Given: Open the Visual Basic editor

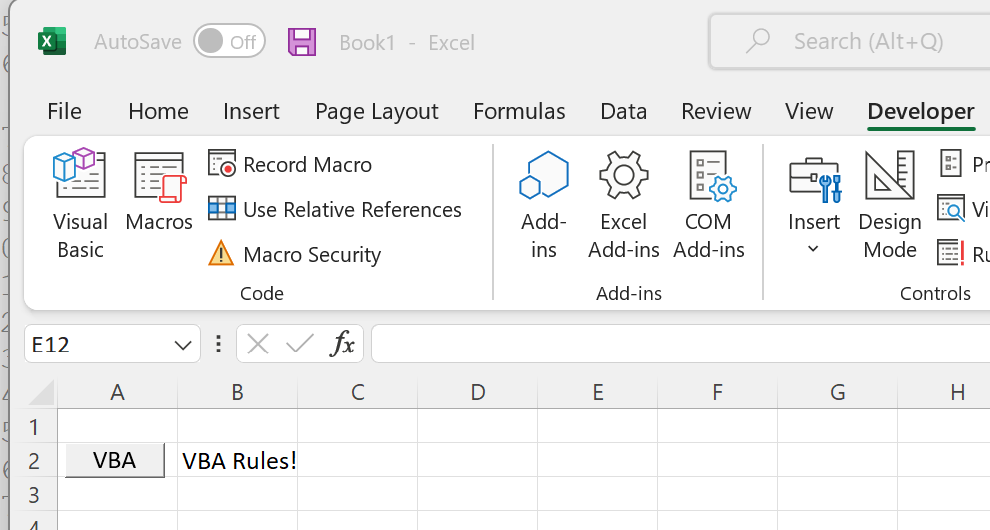Looking at the screenshot, I should coord(80,204).
